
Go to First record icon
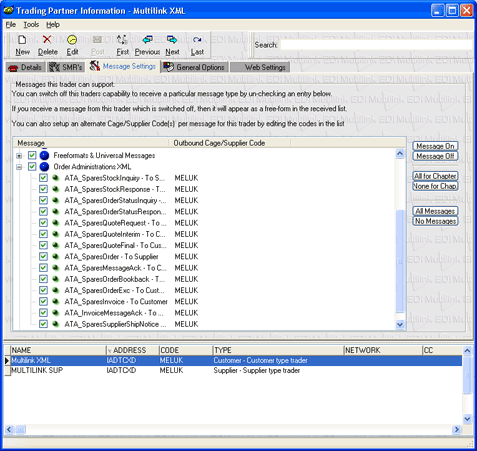[x=122, y=40]
